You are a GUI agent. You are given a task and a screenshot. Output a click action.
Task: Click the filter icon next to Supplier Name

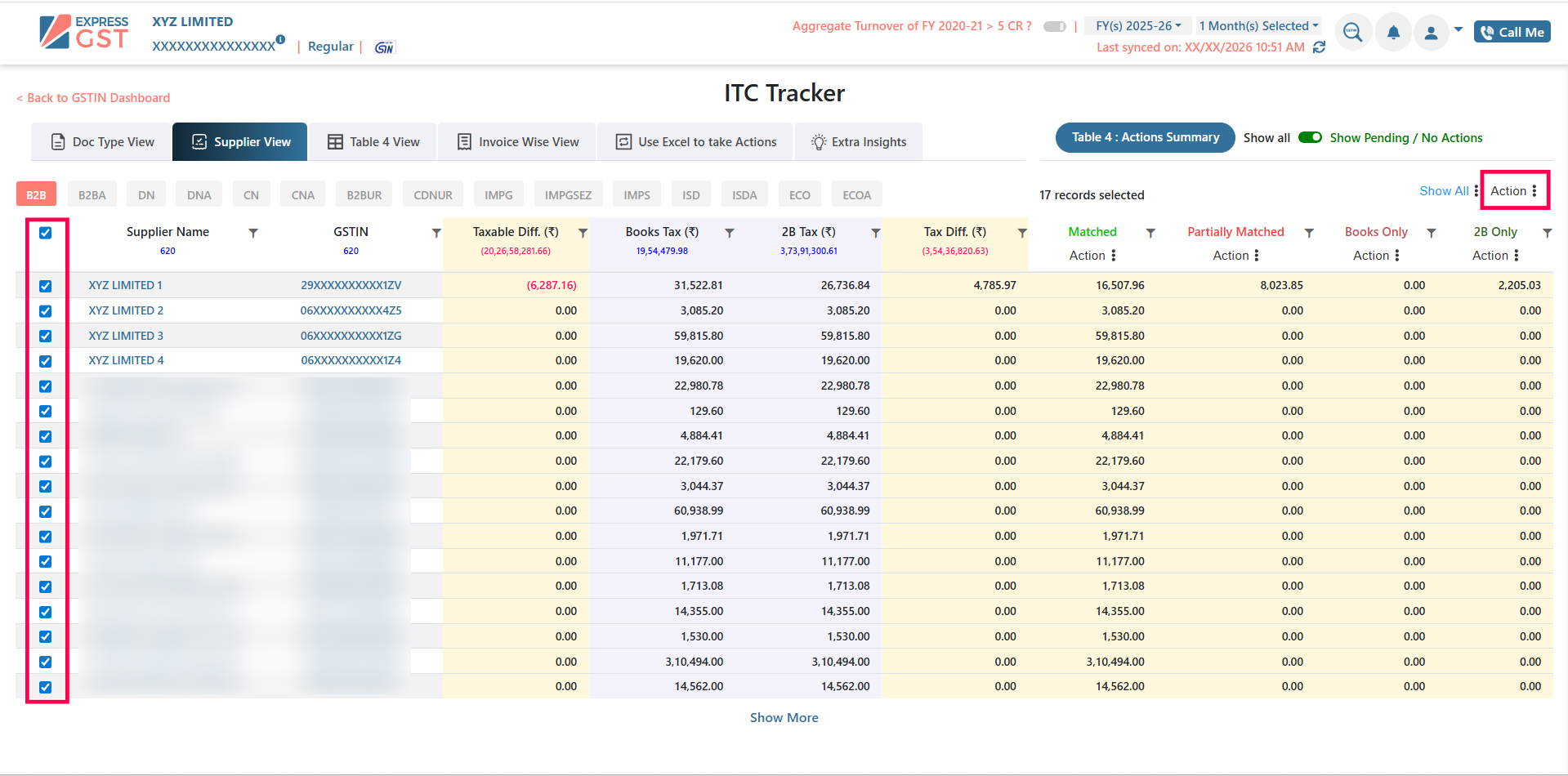(x=253, y=233)
